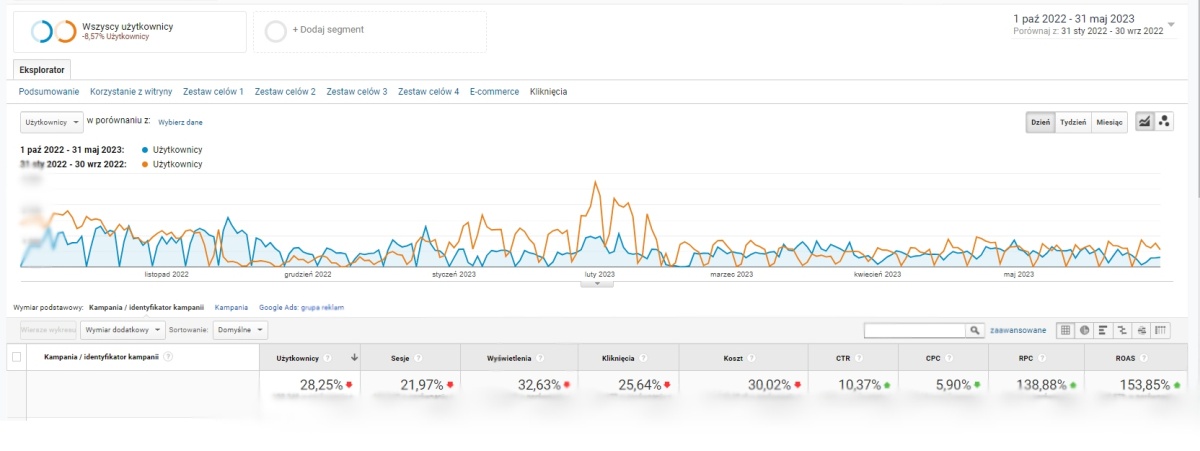Click inside the table search field
The width and height of the screenshot is (1200, 451).
tap(914, 330)
